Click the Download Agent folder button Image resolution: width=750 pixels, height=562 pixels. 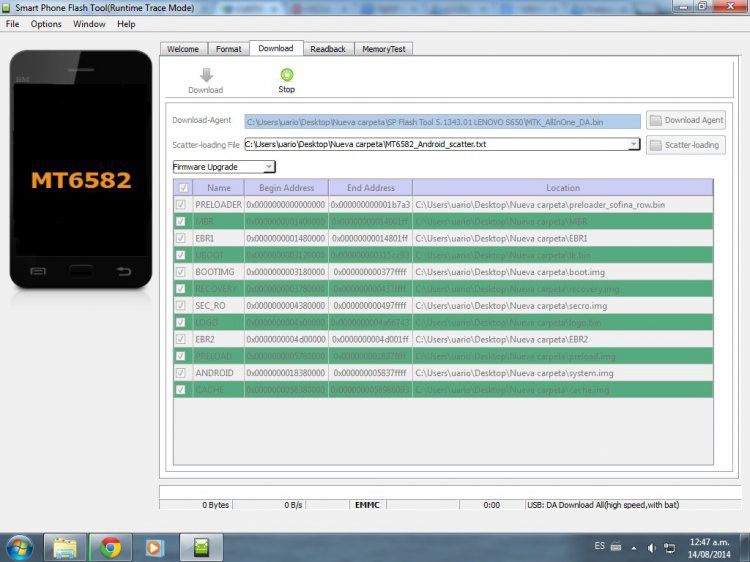[x=686, y=120]
